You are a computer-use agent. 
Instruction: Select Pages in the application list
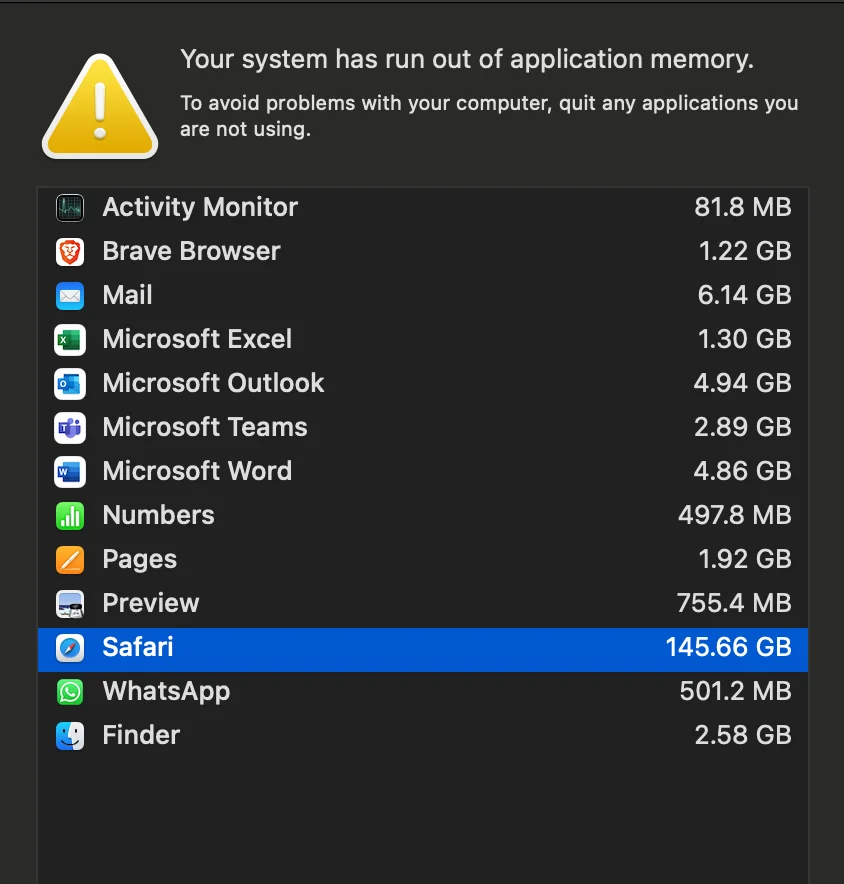pos(139,560)
